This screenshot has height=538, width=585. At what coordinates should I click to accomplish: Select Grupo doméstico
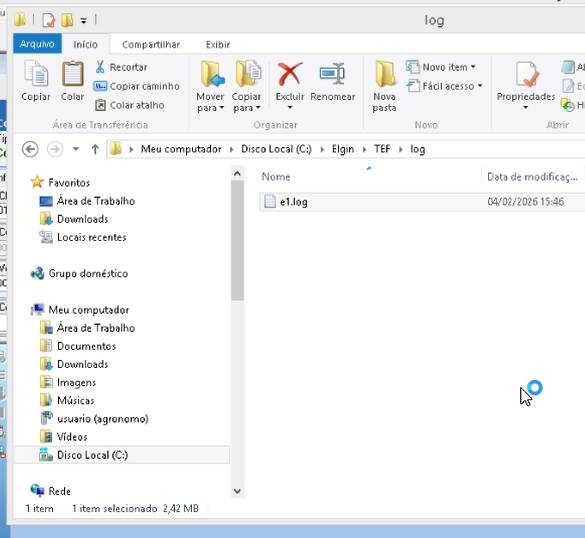coord(88,273)
